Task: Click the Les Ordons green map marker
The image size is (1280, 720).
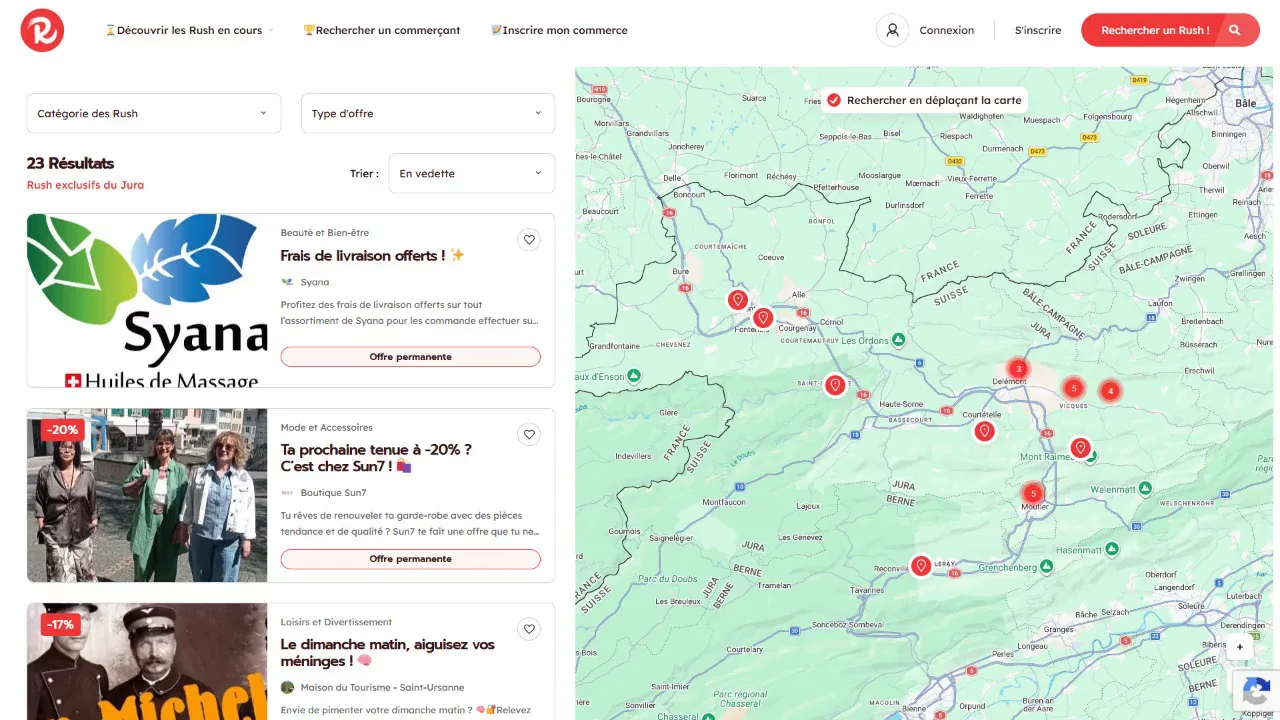Action: (899, 340)
